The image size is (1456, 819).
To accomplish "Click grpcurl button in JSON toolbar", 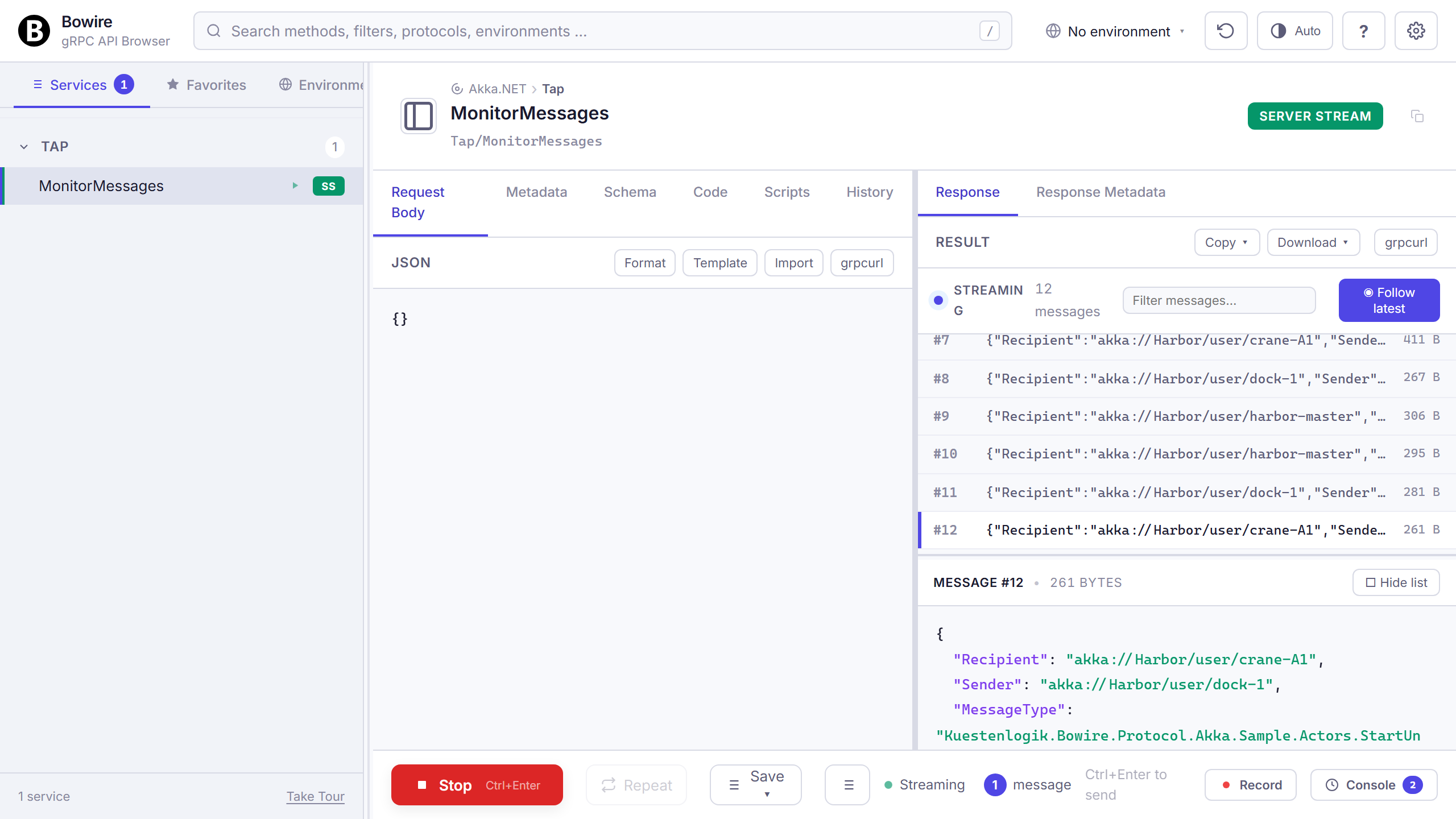I will (862, 263).
